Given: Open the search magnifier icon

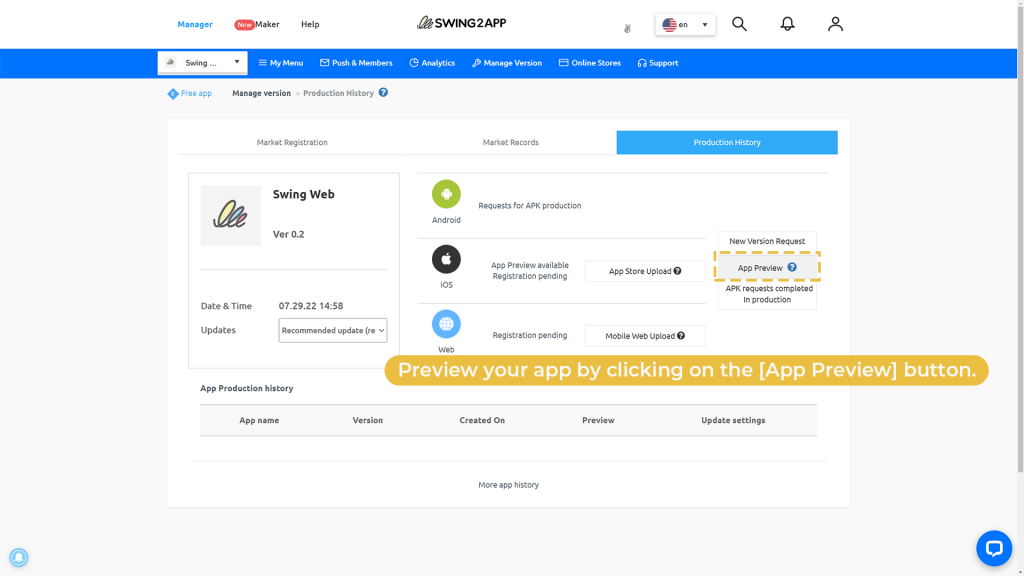Looking at the screenshot, I should coord(739,24).
